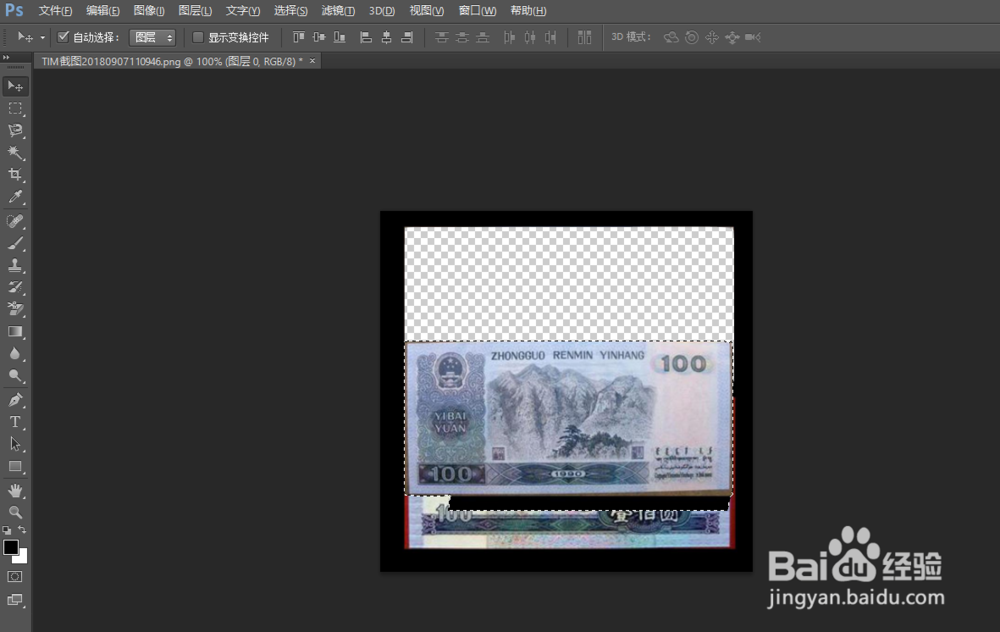The width and height of the screenshot is (1000, 632).
Task: Open the 帮助(H) menu
Action: (x=528, y=11)
